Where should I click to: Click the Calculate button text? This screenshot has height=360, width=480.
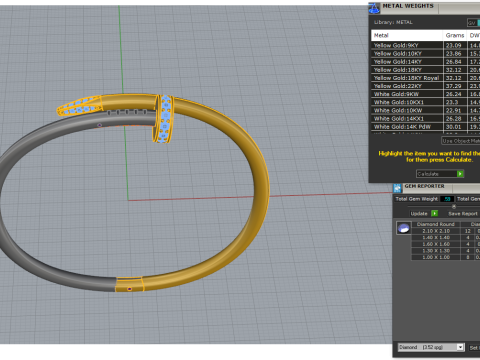[x=428, y=174]
